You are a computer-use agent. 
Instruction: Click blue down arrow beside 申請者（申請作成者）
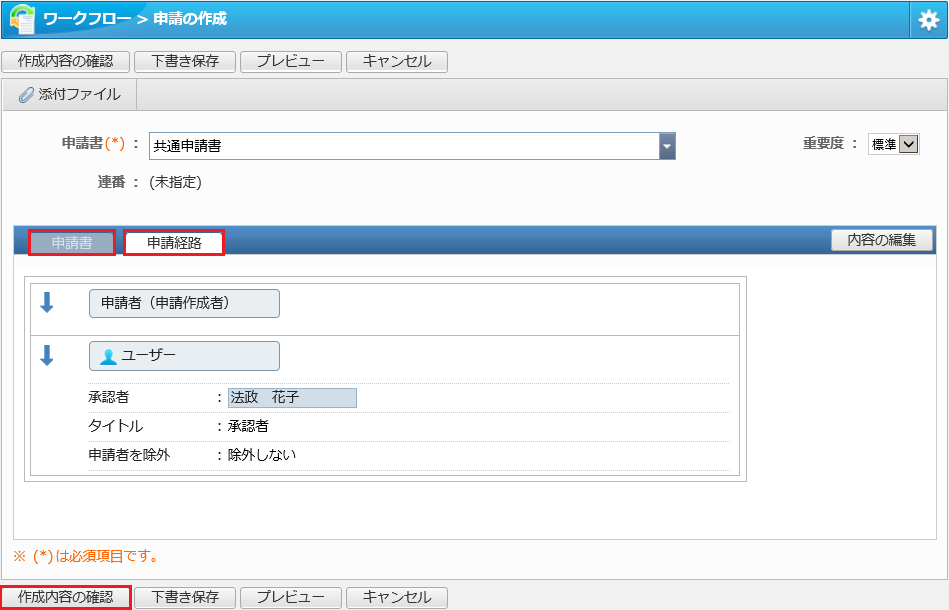tap(47, 302)
